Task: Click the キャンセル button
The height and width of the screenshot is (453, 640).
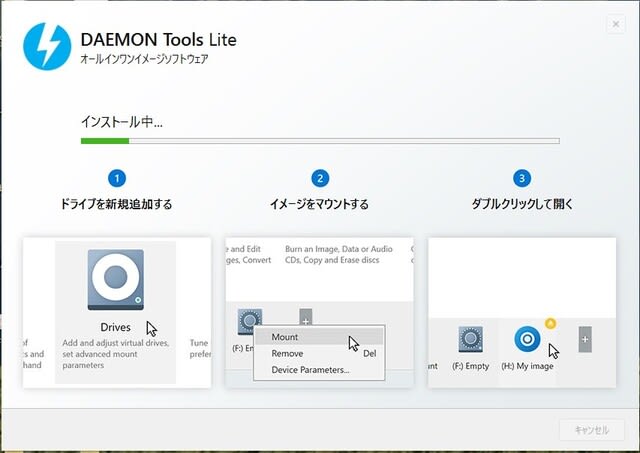Action: click(592, 430)
